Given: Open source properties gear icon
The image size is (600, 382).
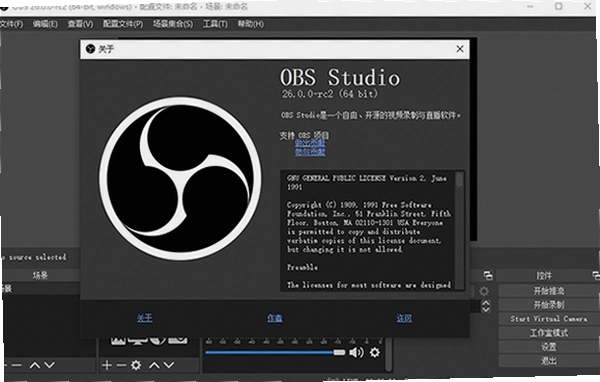Looking at the screenshot, I should (136, 365).
